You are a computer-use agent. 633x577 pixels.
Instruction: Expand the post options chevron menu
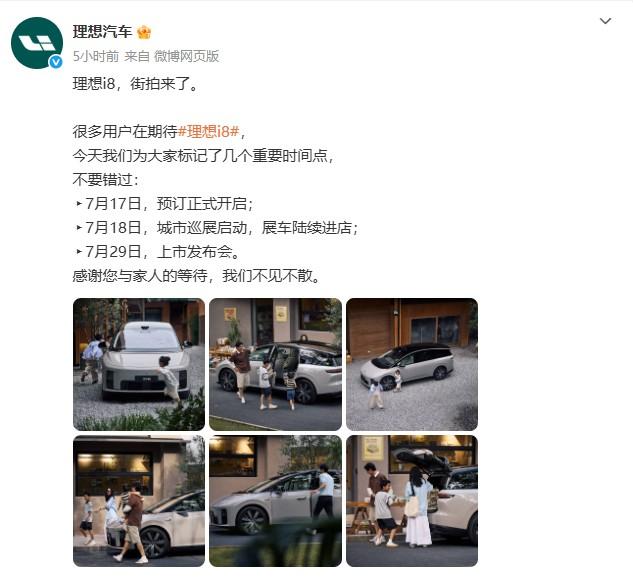click(x=605, y=21)
